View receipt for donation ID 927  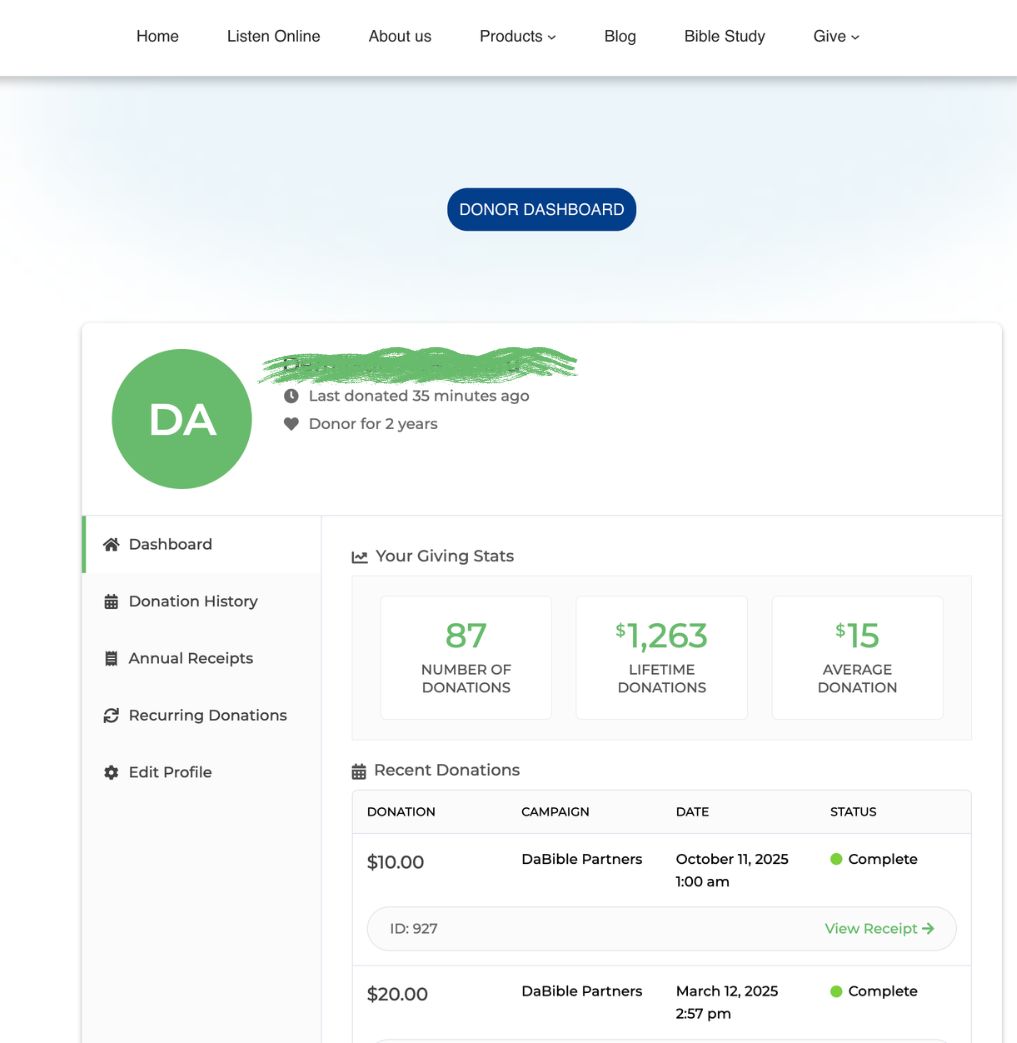(x=879, y=929)
